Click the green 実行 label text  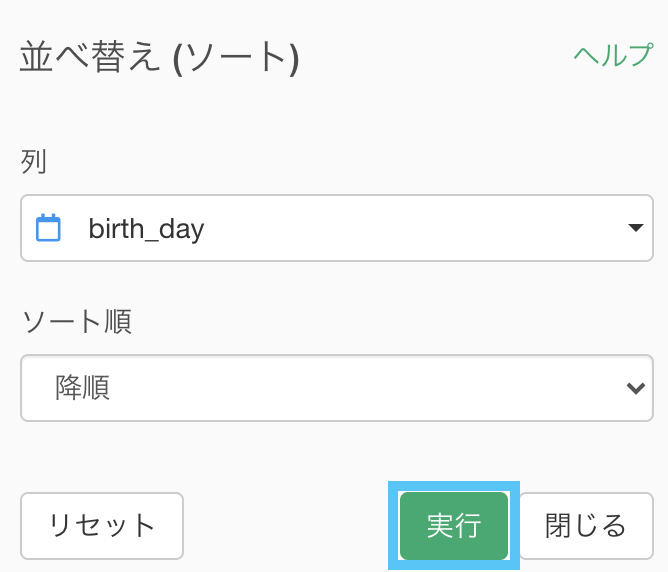tap(454, 526)
